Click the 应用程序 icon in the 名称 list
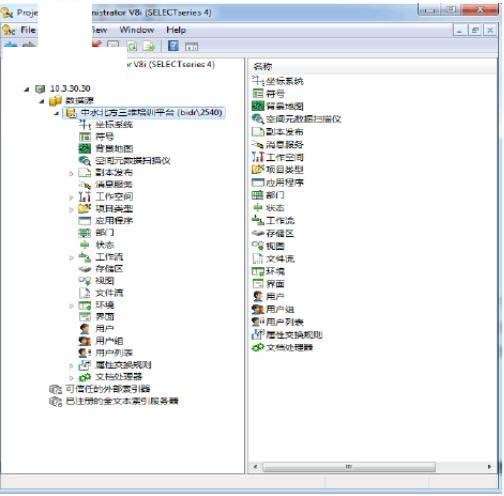Viewport: 504px width, 496px height. 258,182
